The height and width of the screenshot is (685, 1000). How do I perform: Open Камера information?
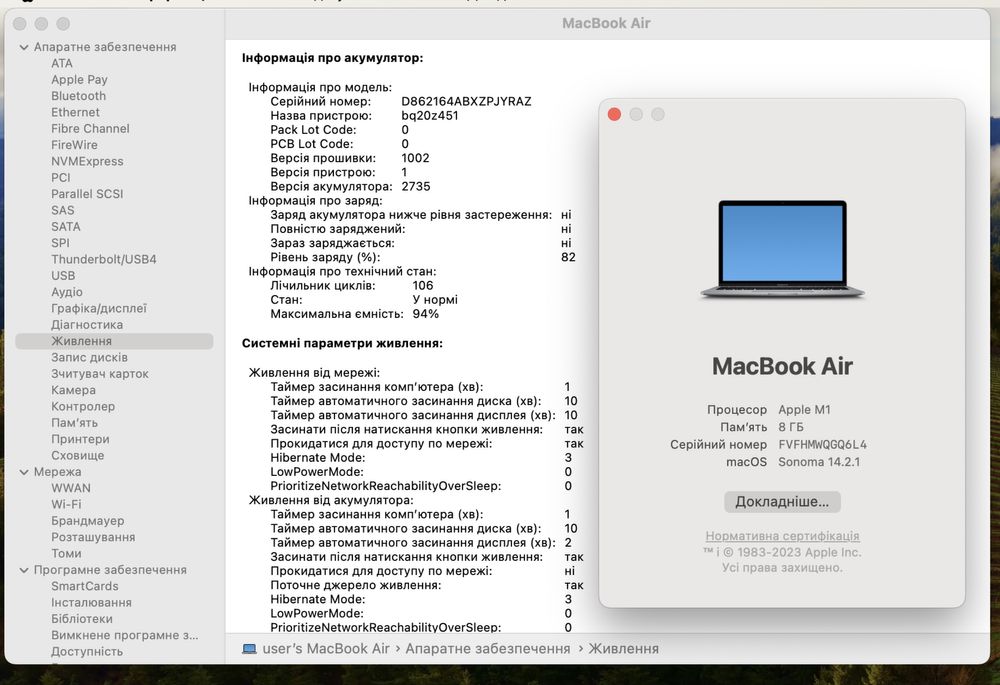click(x=73, y=390)
